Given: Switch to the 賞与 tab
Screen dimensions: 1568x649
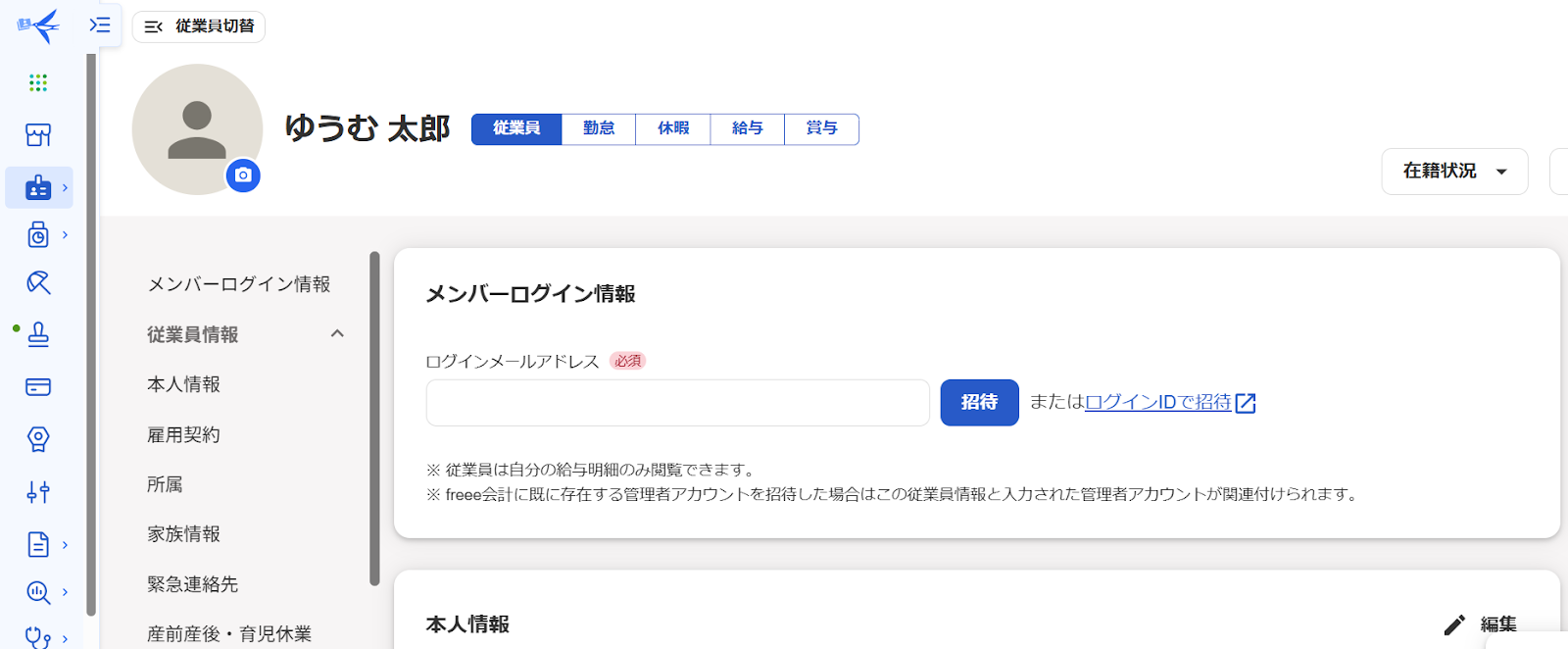Looking at the screenshot, I should (x=822, y=128).
